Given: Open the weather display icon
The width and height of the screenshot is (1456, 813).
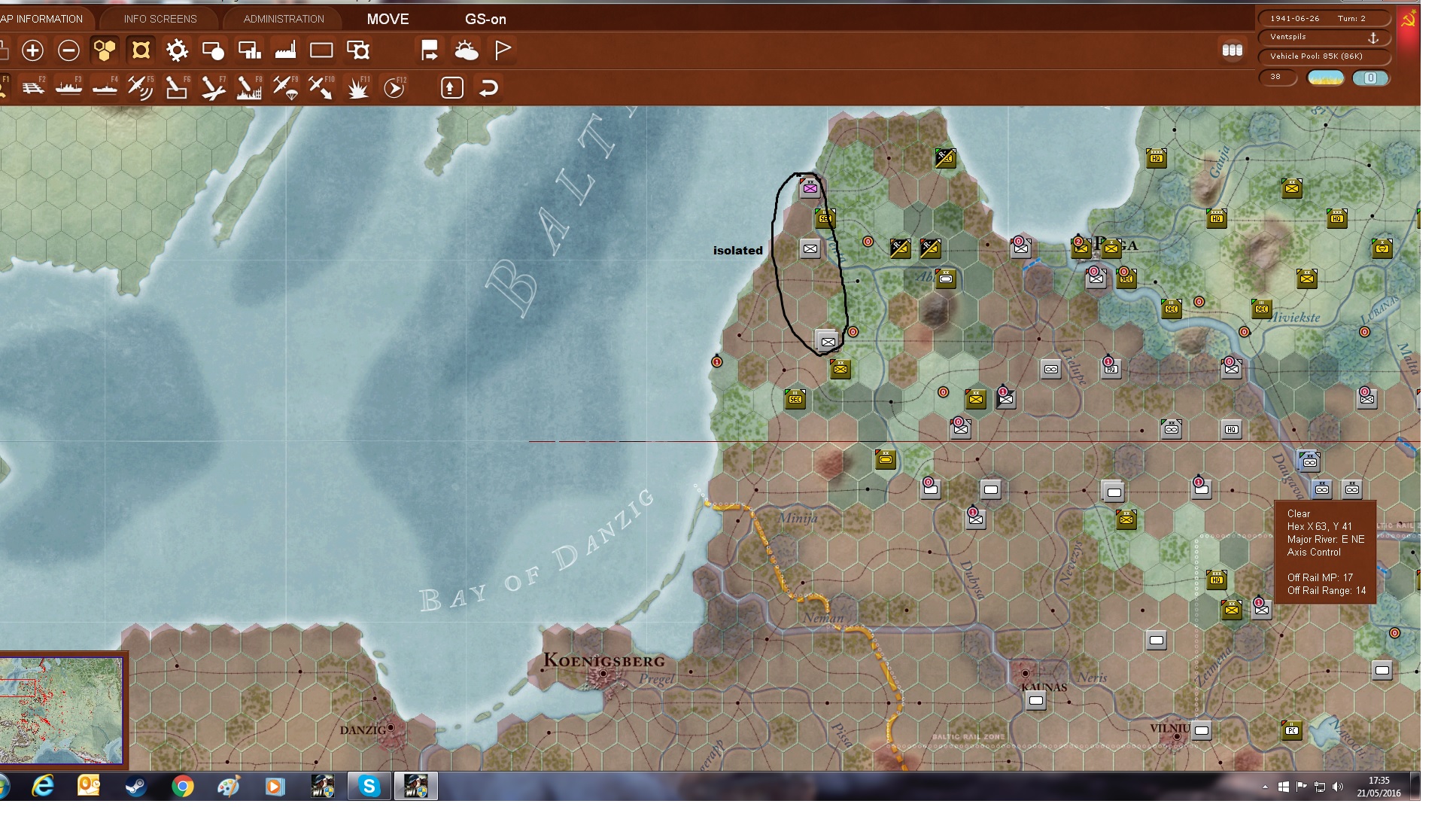Looking at the screenshot, I should [467, 50].
